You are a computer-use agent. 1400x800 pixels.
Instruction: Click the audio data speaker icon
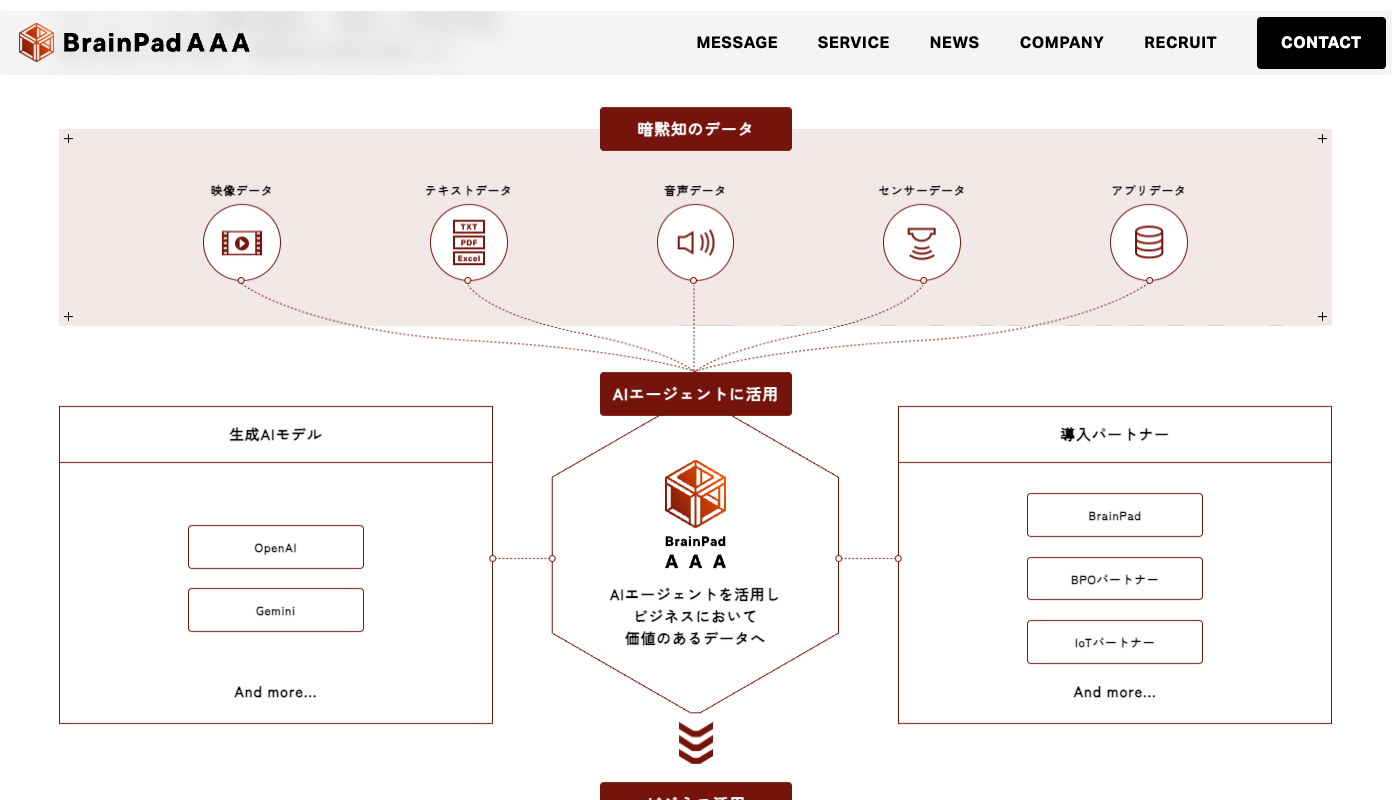(695, 243)
